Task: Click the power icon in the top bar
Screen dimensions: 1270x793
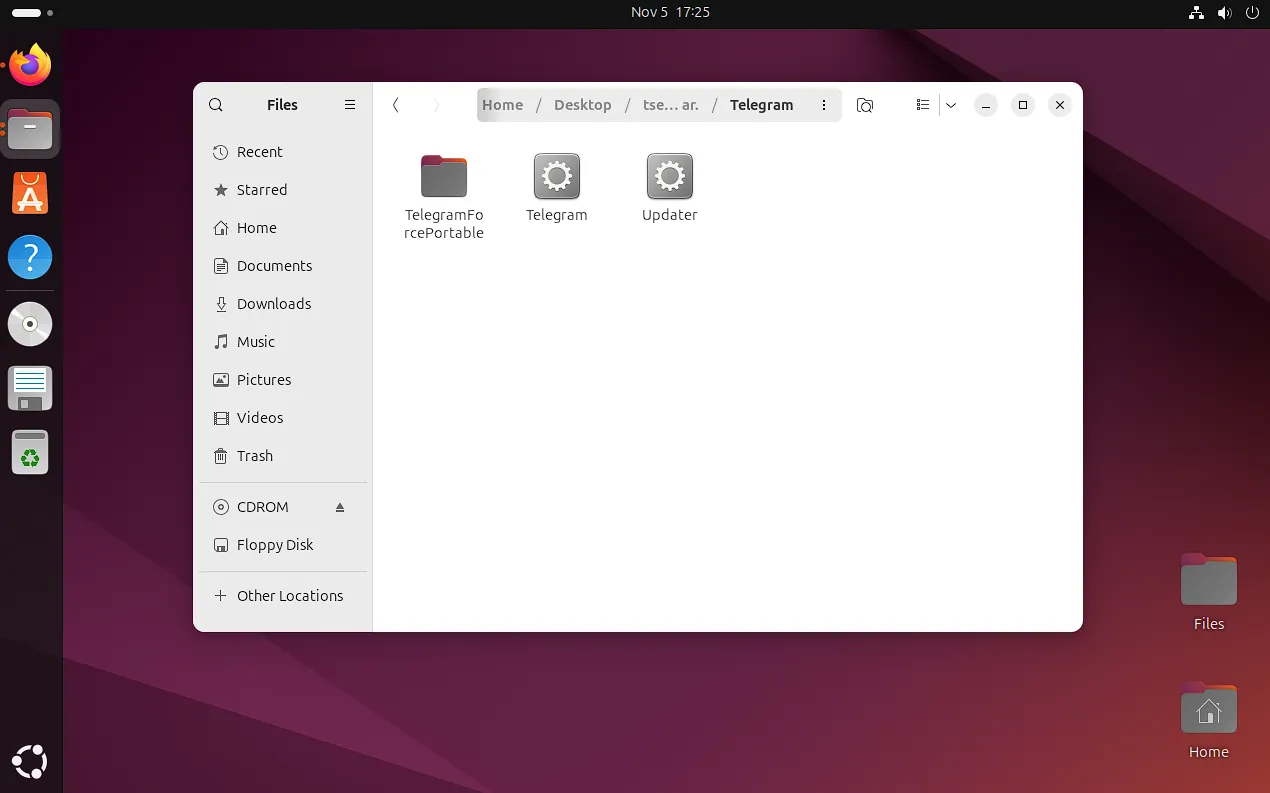Action: (1252, 13)
